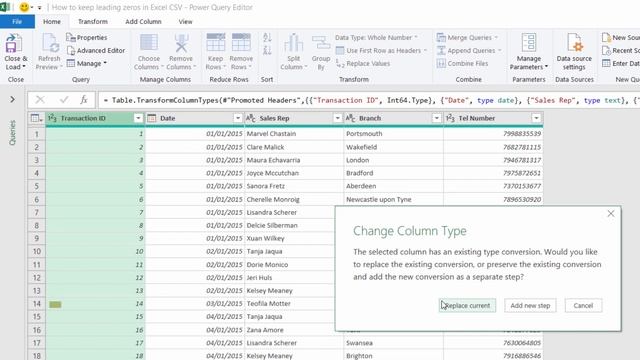The height and width of the screenshot is (360, 640).
Task: Select the cell "Swansea"
Action: tap(393, 343)
